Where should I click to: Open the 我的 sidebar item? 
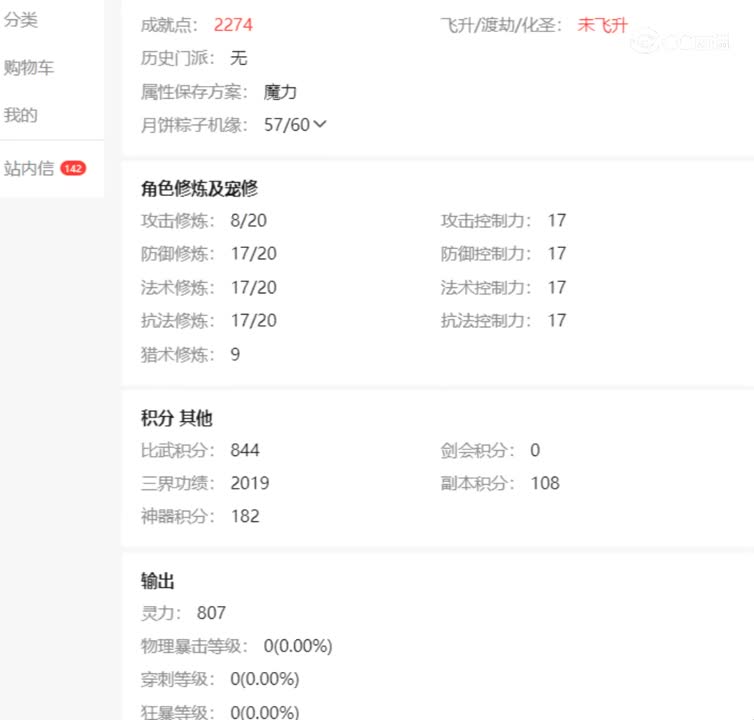tap(21, 115)
